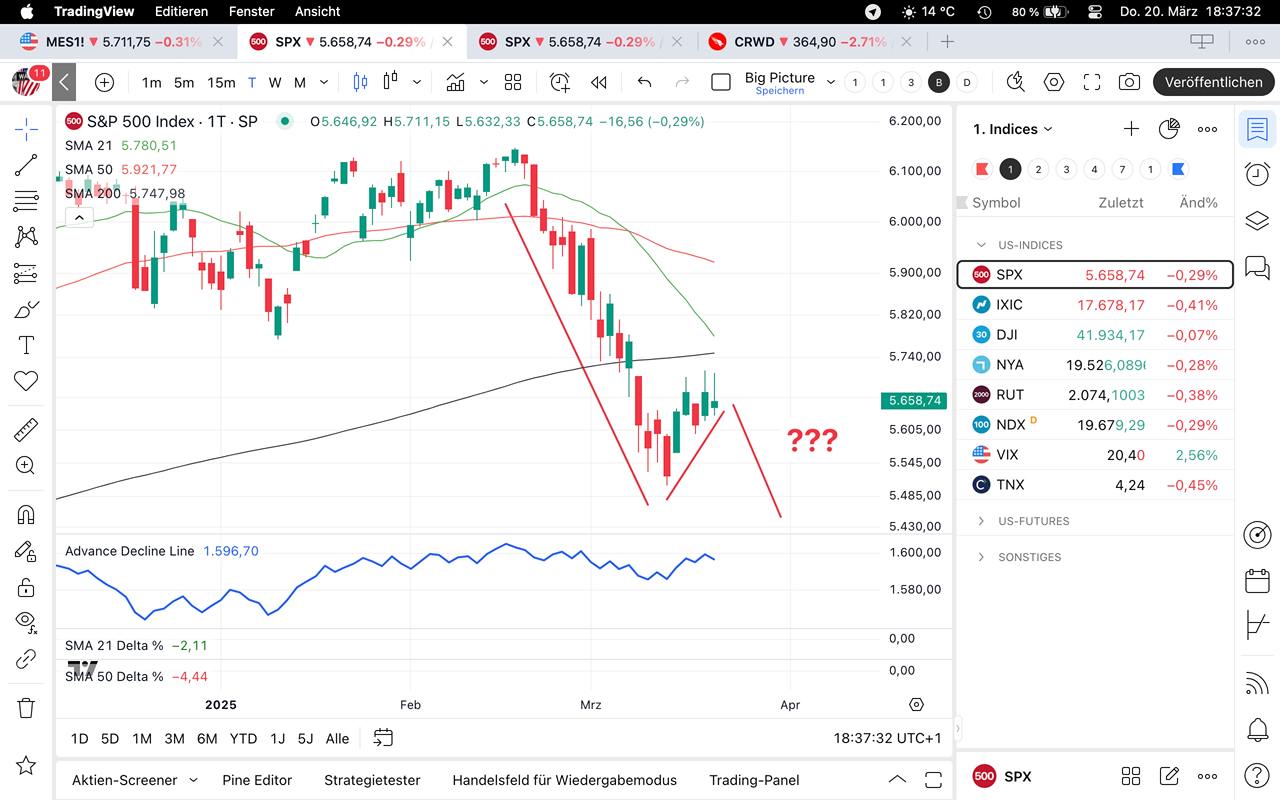The width and height of the screenshot is (1280, 800).
Task: Open the Pine Editor tab
Action: tap(257, 780)
